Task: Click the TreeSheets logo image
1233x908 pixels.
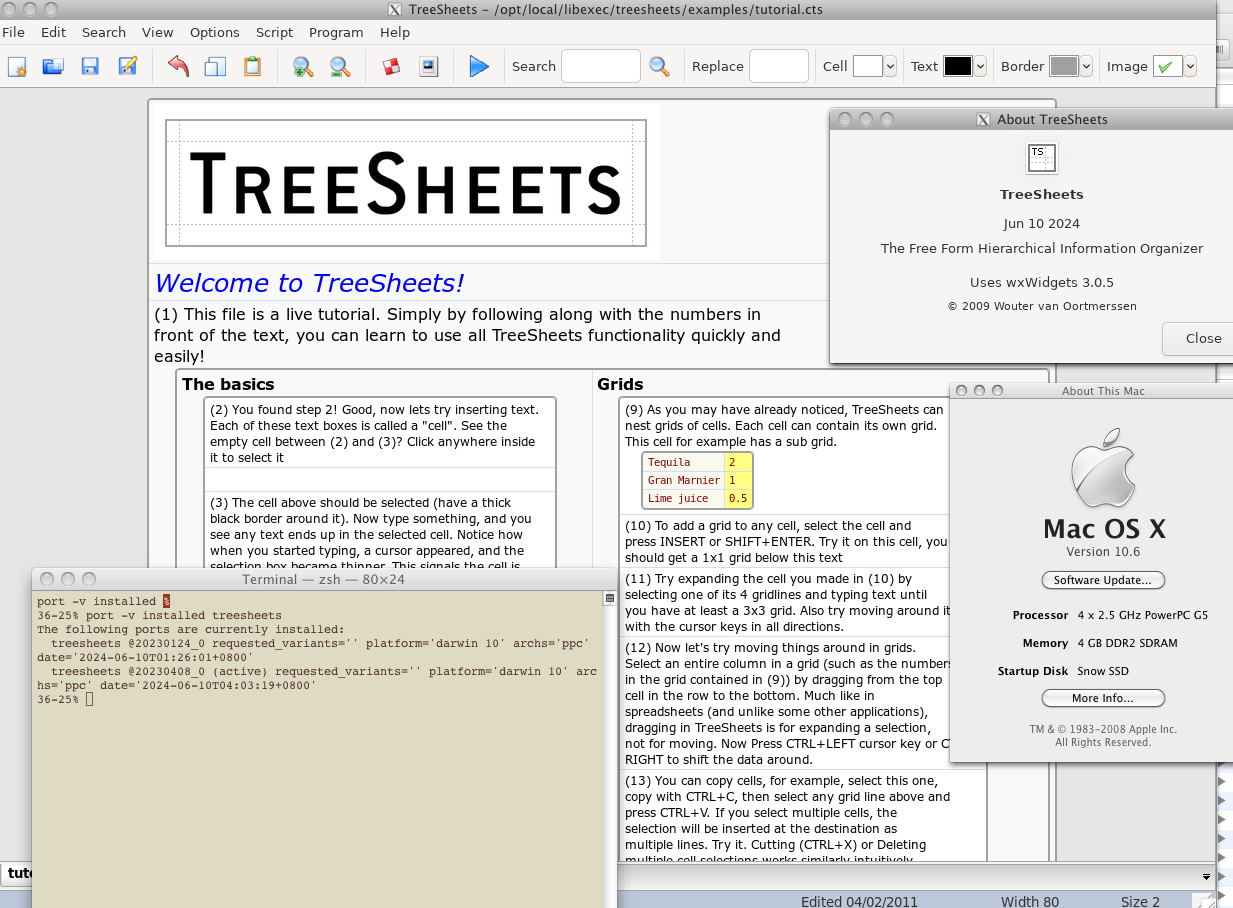Action: [x=405, y=183]
